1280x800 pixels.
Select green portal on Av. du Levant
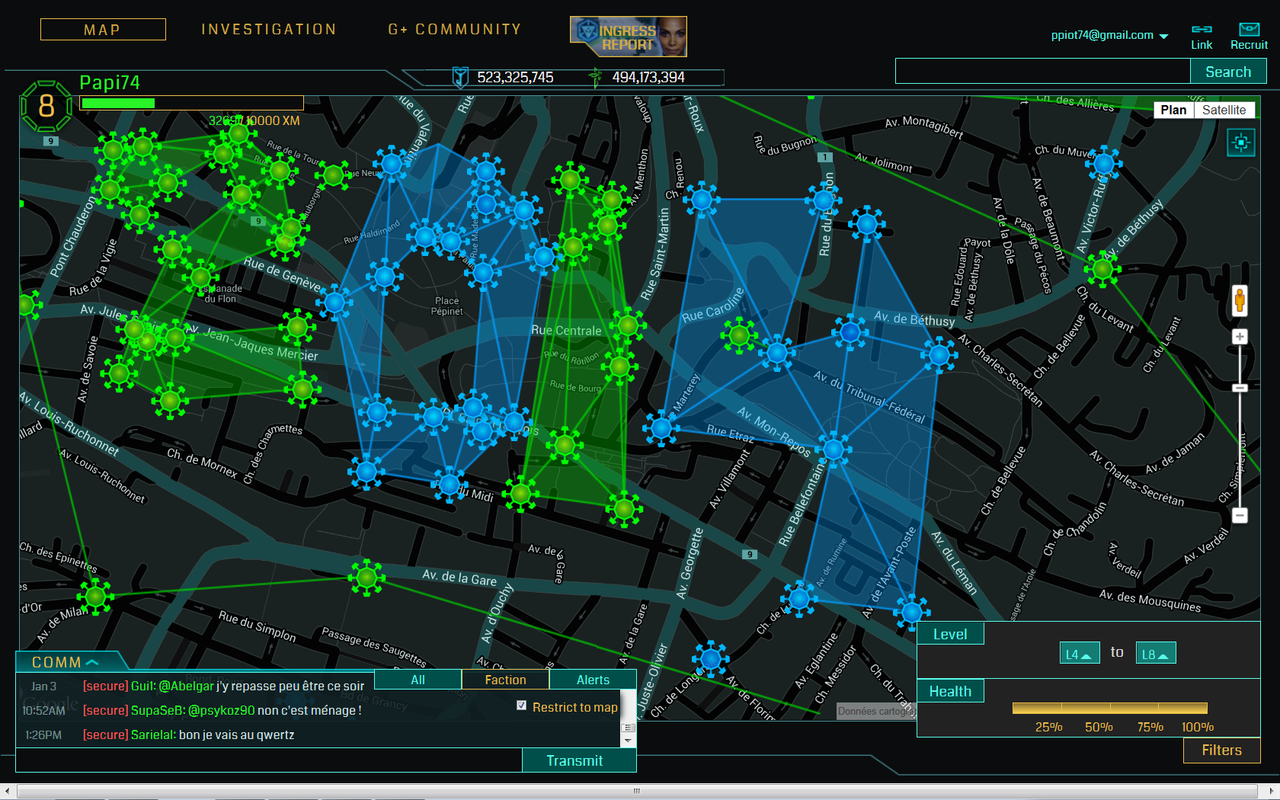(x=1102, y=268)
